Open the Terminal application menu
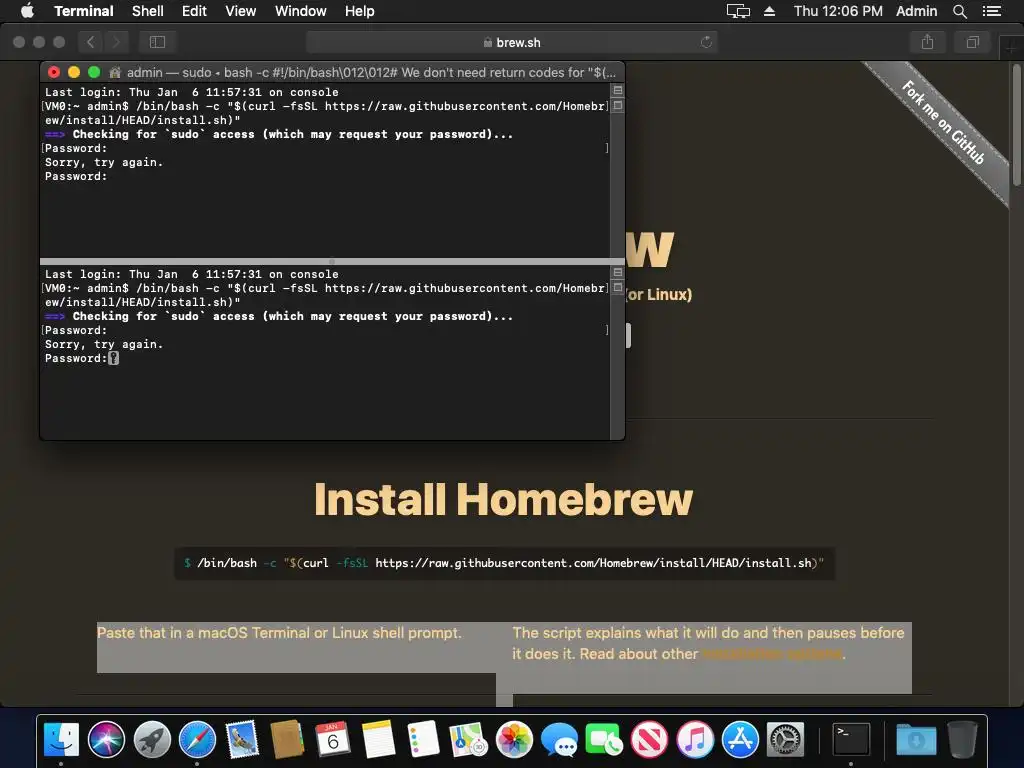This screenshot has height=768, width=1024. [84, 11]
